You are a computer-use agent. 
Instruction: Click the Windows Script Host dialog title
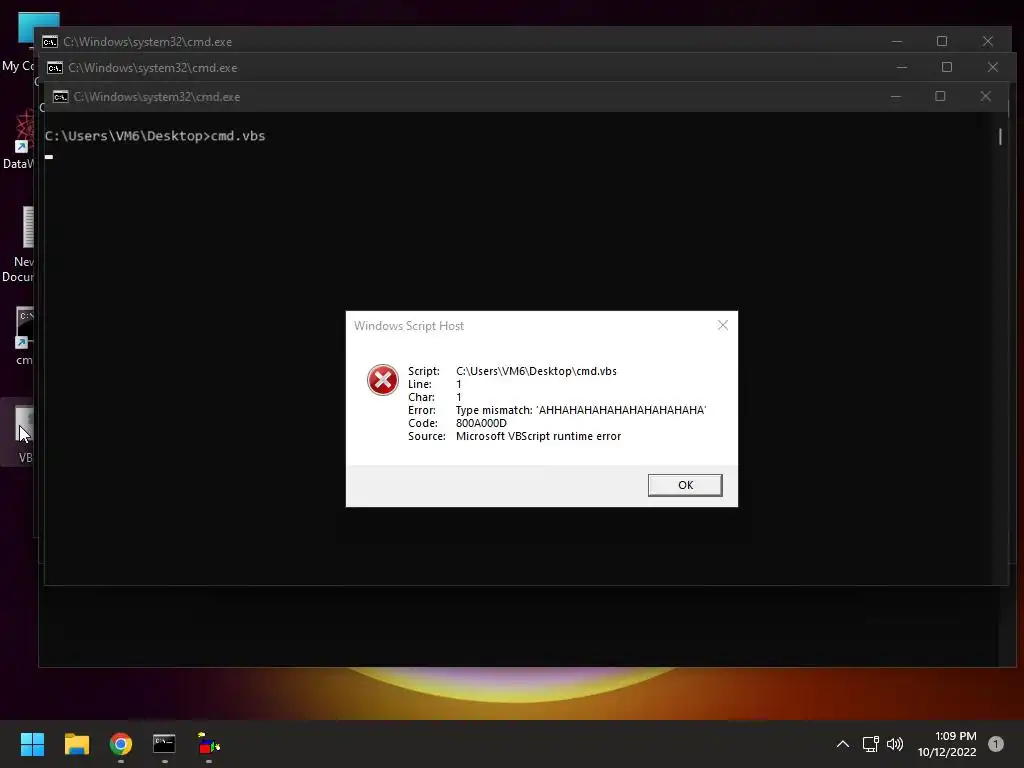click(x=409, y=326)
